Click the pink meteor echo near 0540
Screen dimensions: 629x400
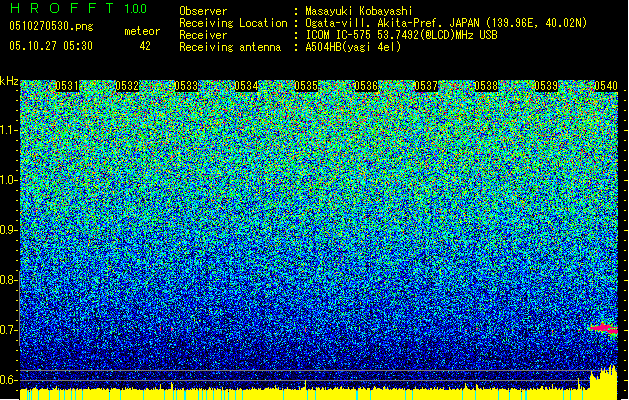click(x=604, y=329)
